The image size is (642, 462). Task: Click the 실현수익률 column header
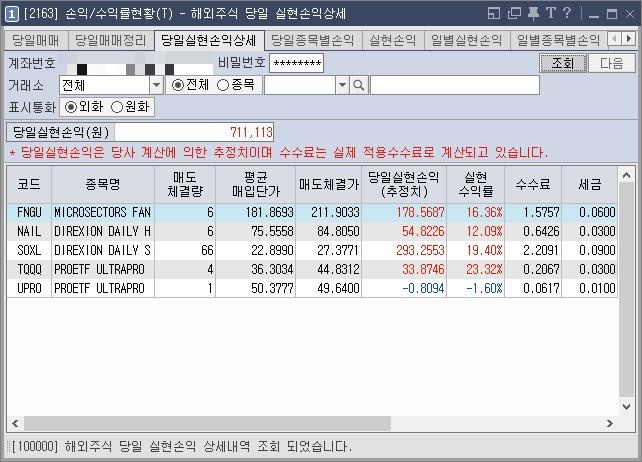click(x=476, y=184)
